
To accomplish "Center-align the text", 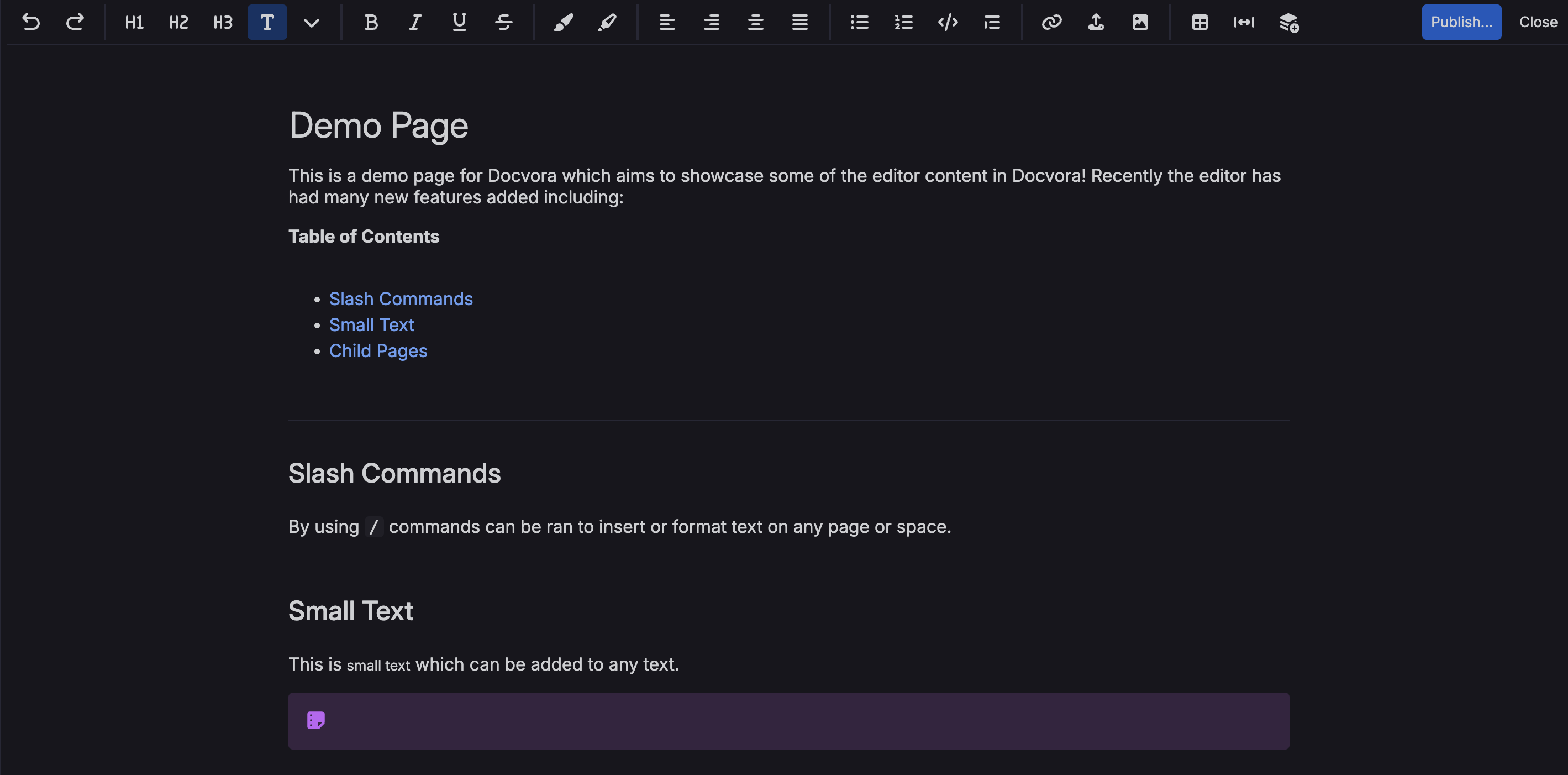I will tap(755, 23).
